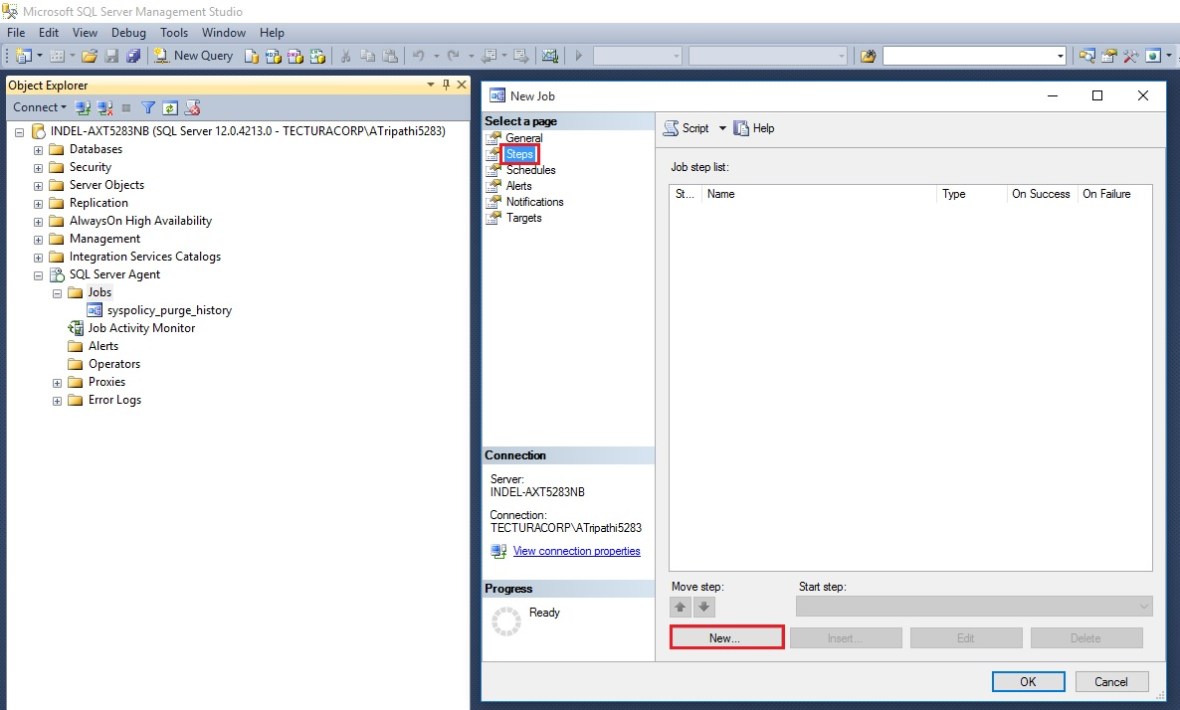Click the Open File folder icon
Viewport: 1180px width, 710px height.
(89, 56)
